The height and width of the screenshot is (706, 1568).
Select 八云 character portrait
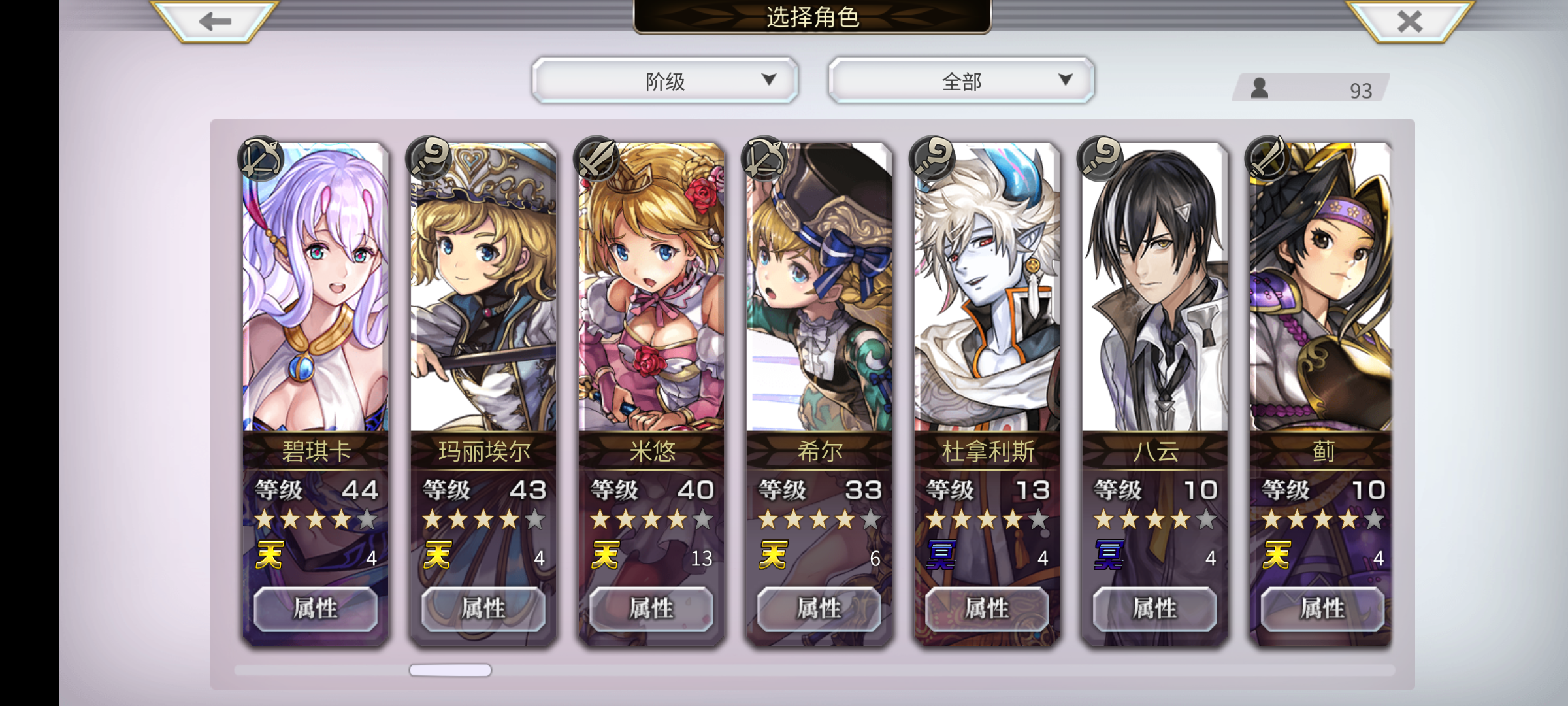point(1154,288)
